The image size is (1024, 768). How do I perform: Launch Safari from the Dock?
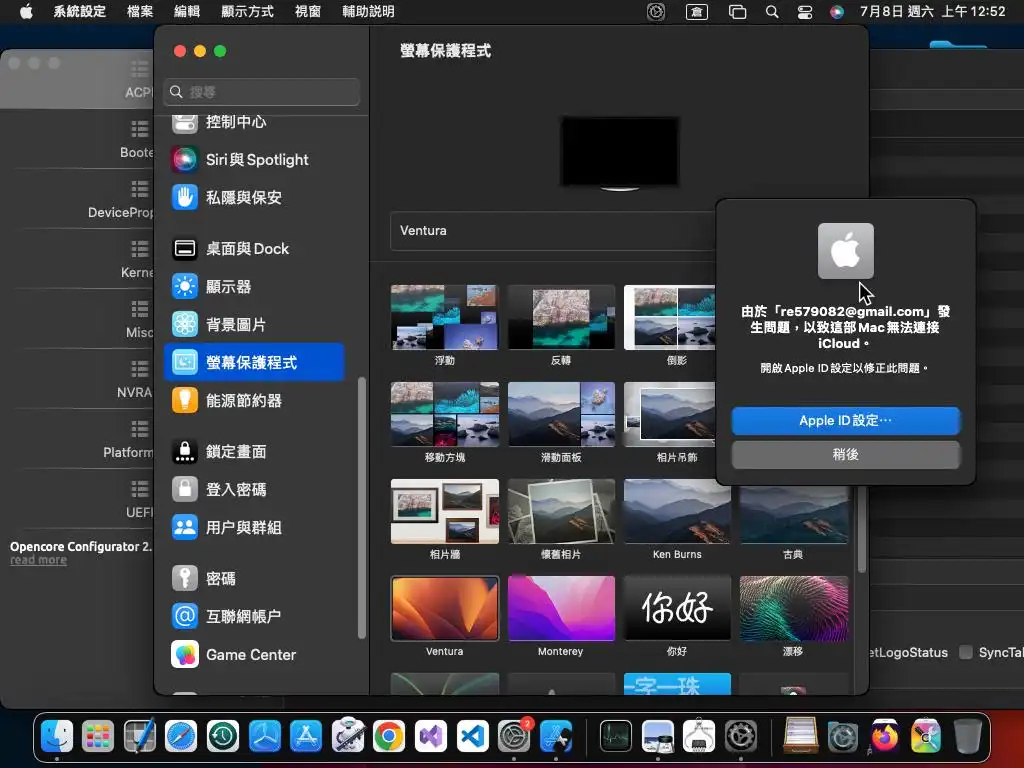(181, 736)
